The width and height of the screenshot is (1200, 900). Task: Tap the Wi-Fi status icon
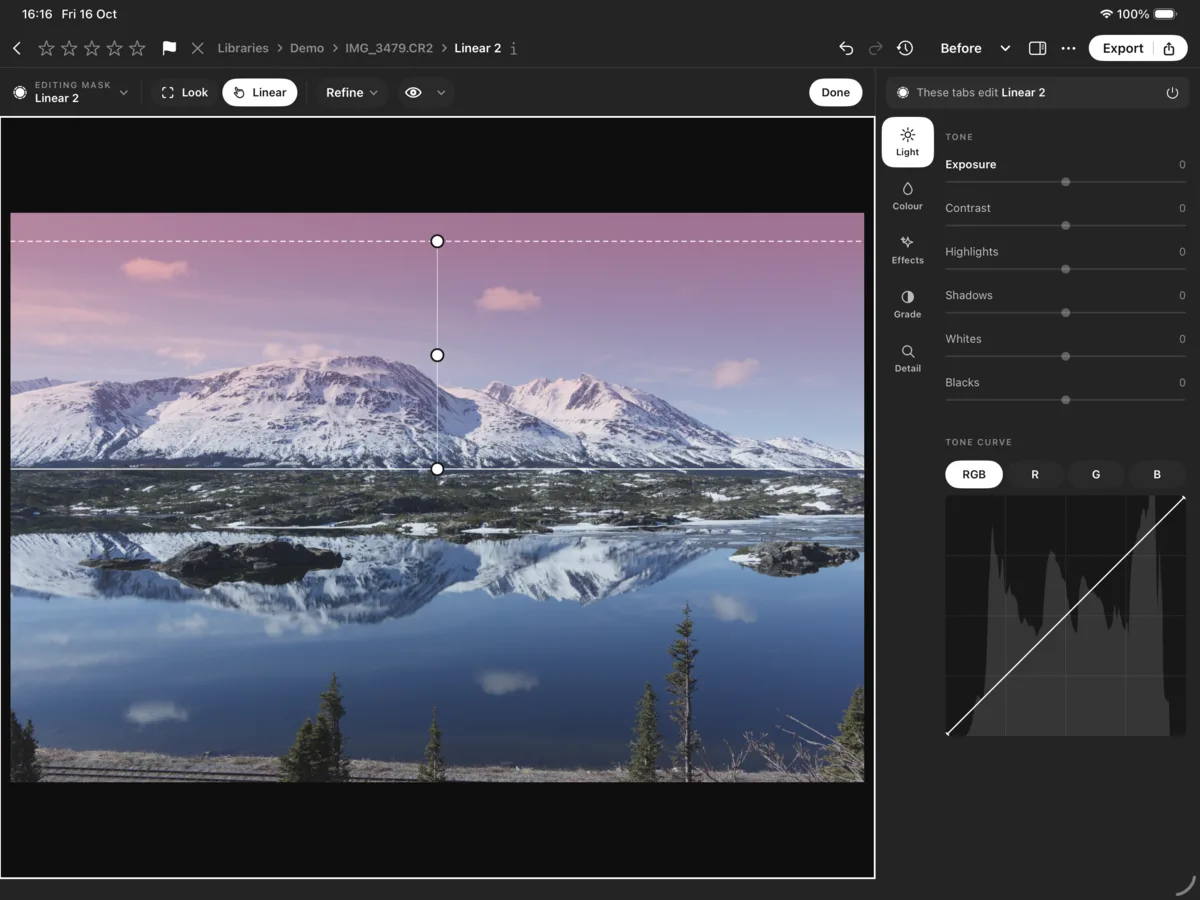click(x=1106, y=14)
